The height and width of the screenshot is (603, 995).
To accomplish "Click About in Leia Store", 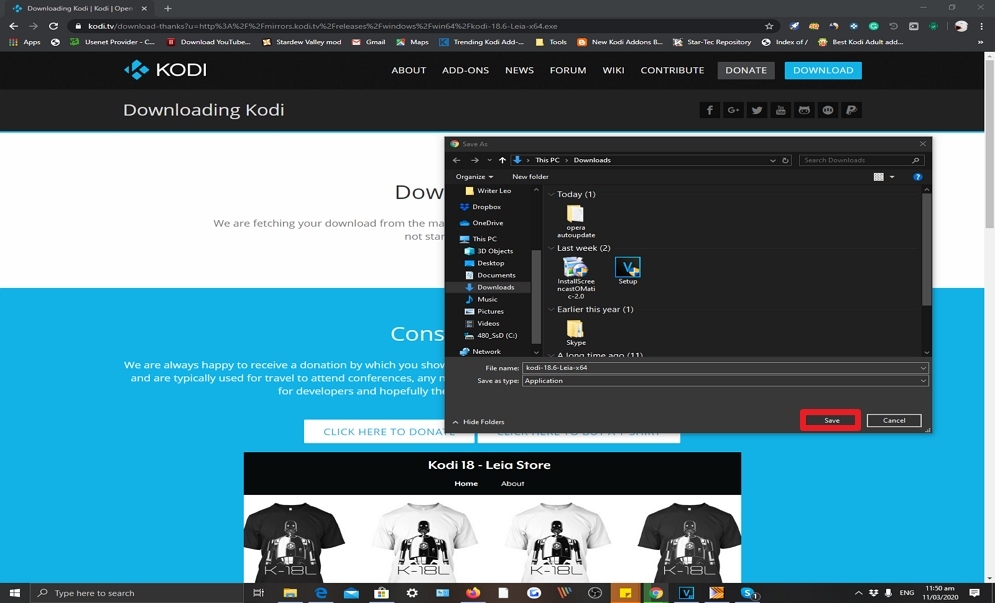I will coord(512,484).
